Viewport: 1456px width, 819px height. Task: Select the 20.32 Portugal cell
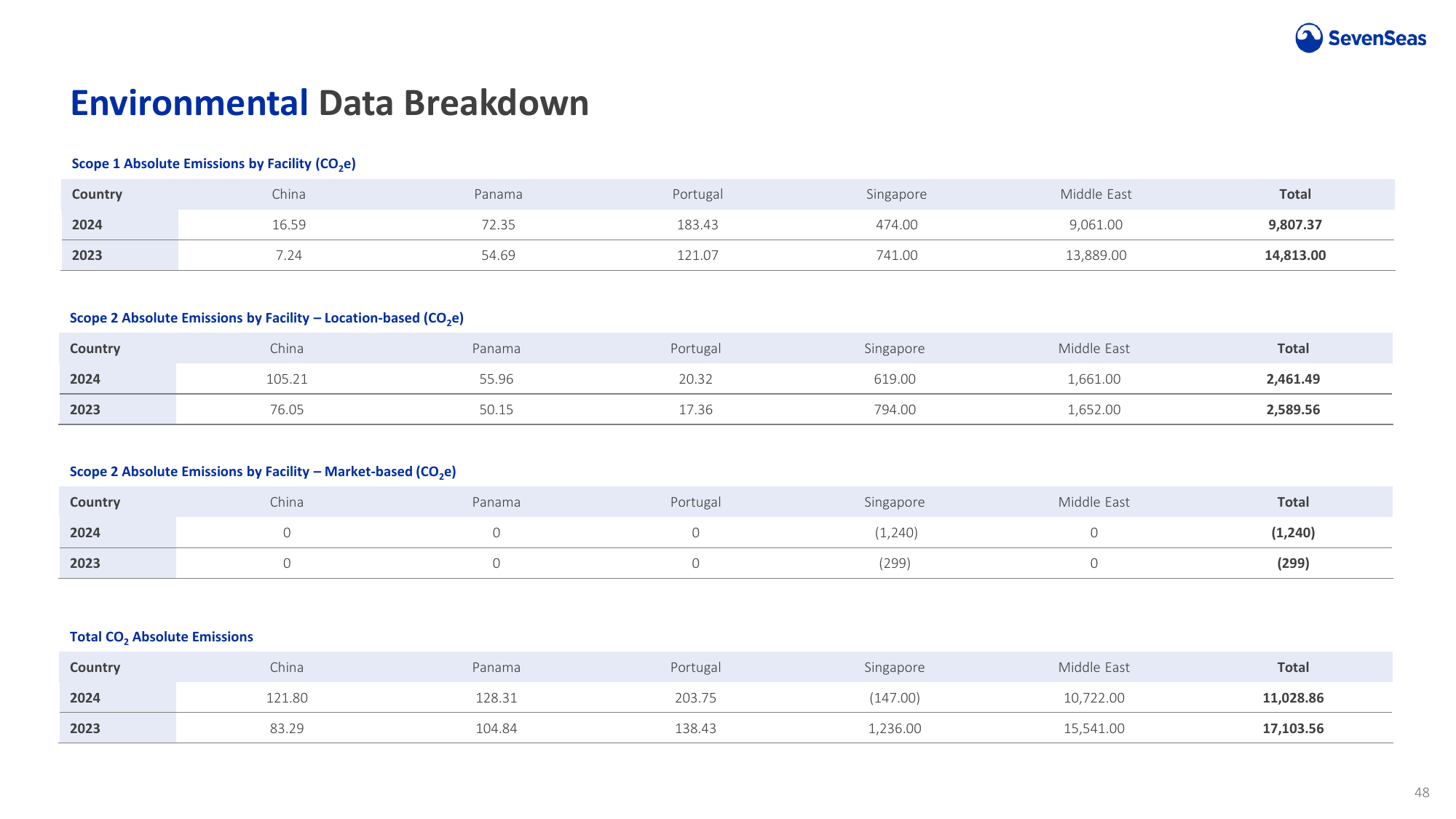pos(696,379)
